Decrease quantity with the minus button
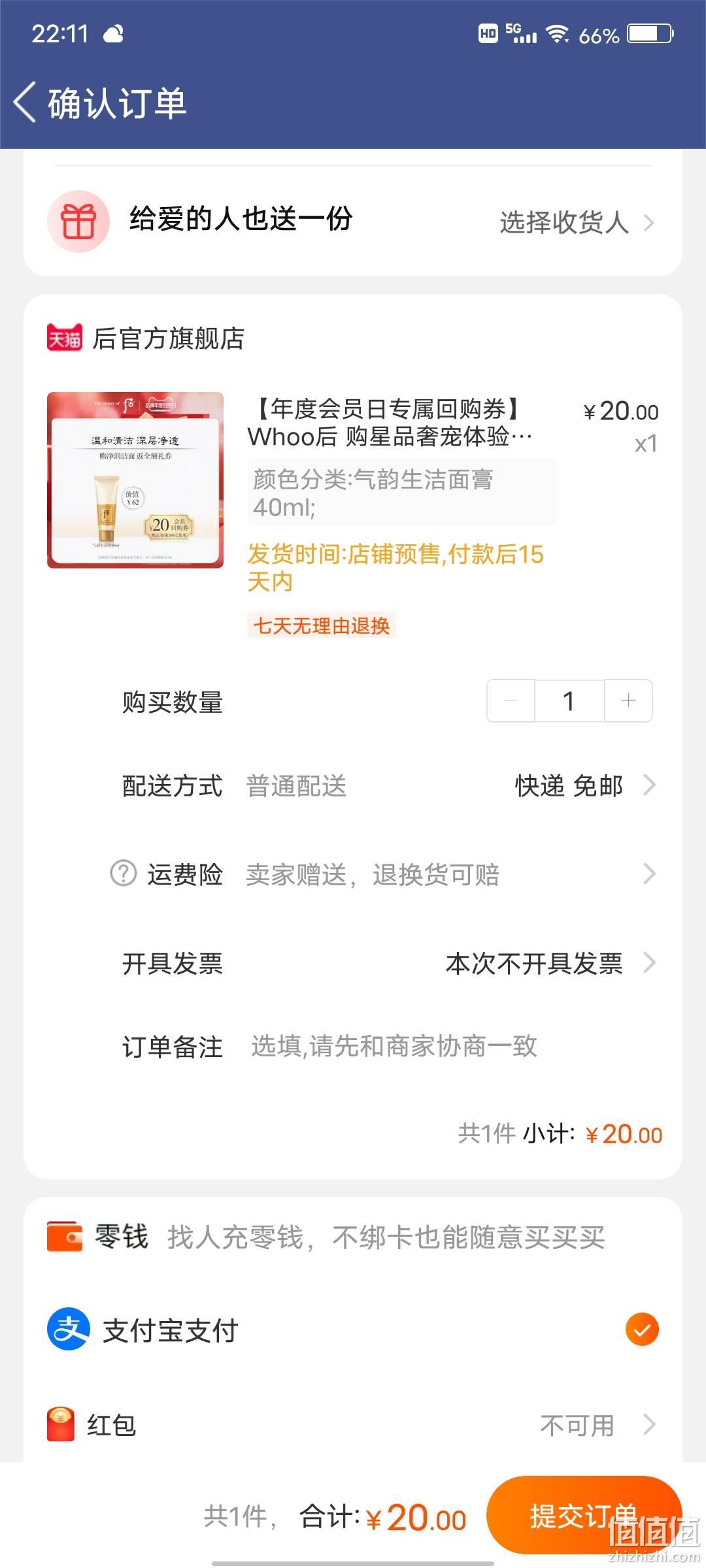The height and width of the screenshot is (1568, 706). (x=511, y=701)
